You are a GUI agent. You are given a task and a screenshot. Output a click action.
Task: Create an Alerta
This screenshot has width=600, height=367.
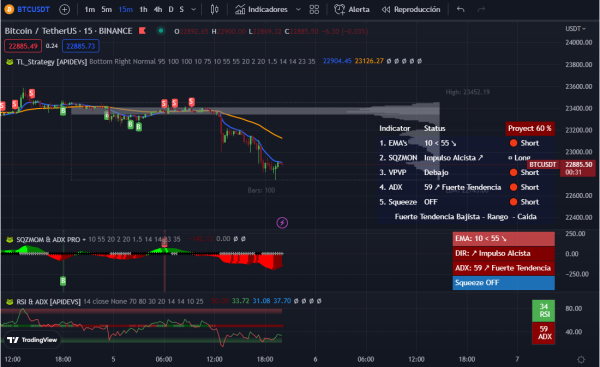click(352, 10)
